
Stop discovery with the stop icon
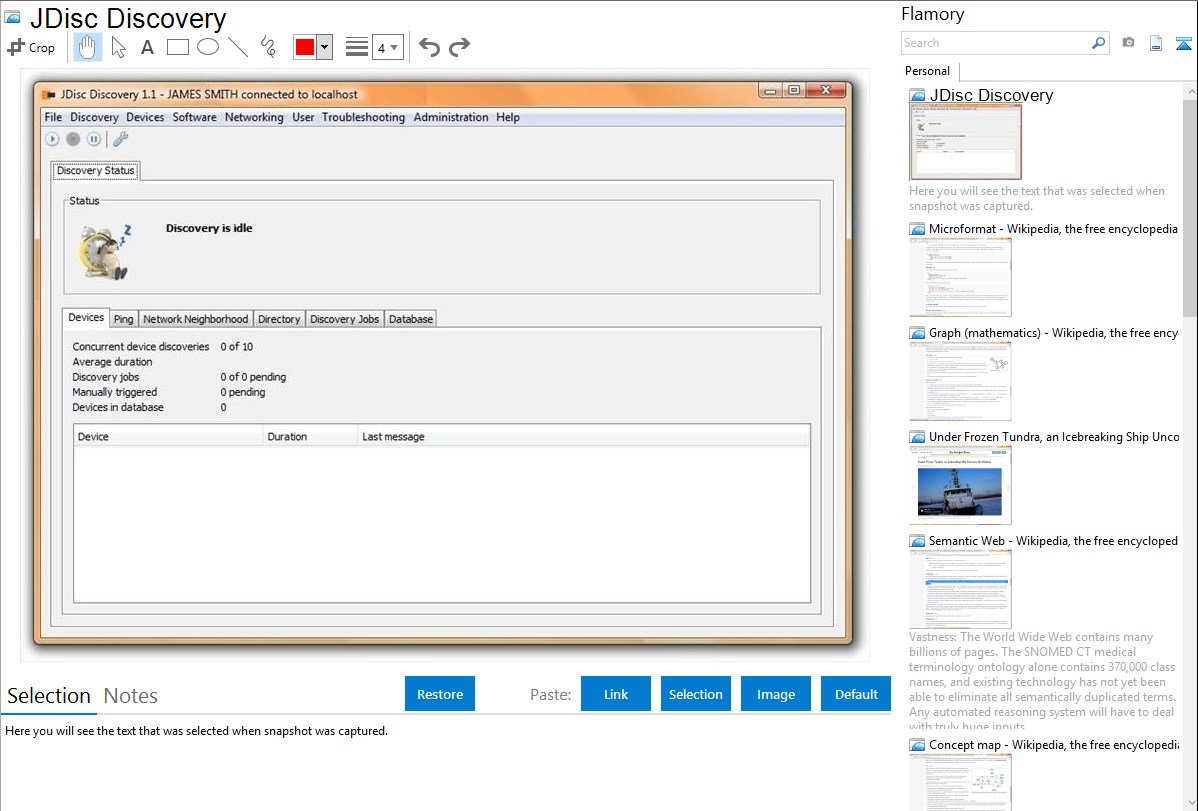(73, 139)
